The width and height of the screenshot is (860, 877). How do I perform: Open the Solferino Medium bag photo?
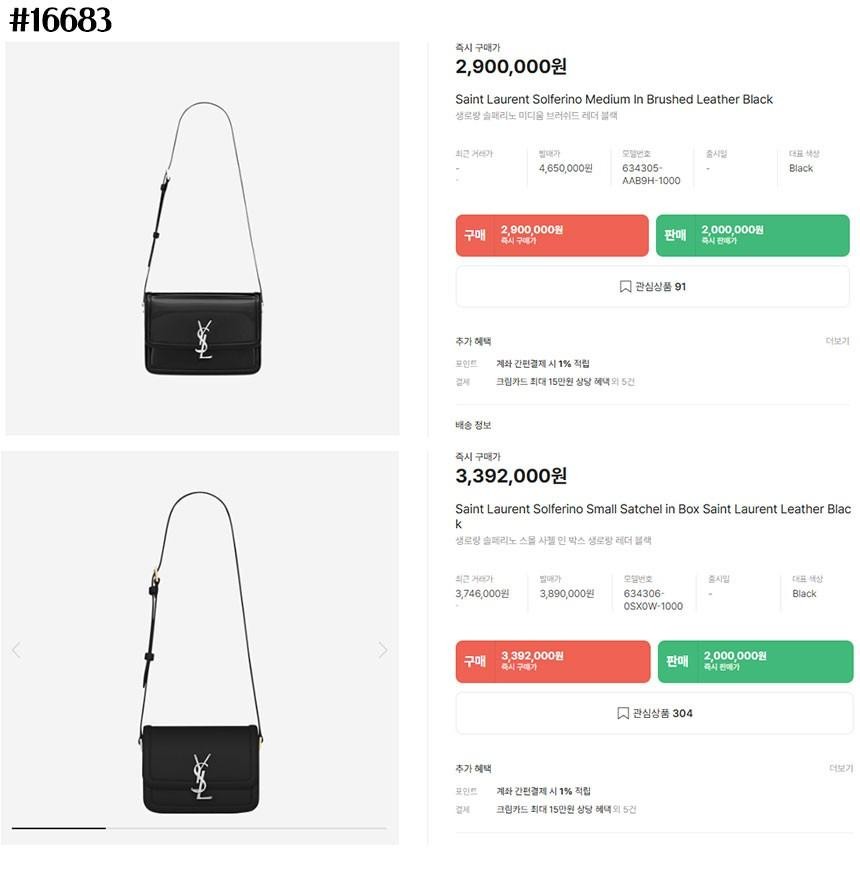click(203, 238)
